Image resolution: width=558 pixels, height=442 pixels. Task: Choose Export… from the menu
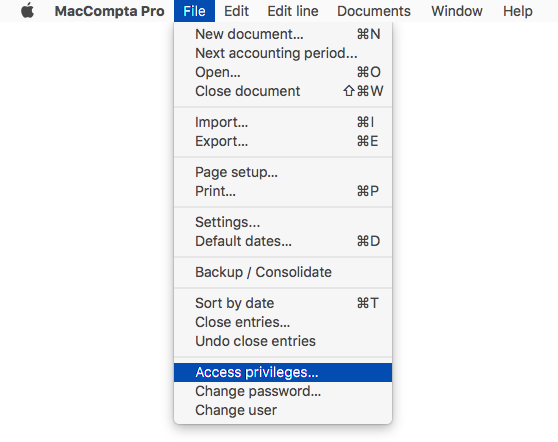283,141
